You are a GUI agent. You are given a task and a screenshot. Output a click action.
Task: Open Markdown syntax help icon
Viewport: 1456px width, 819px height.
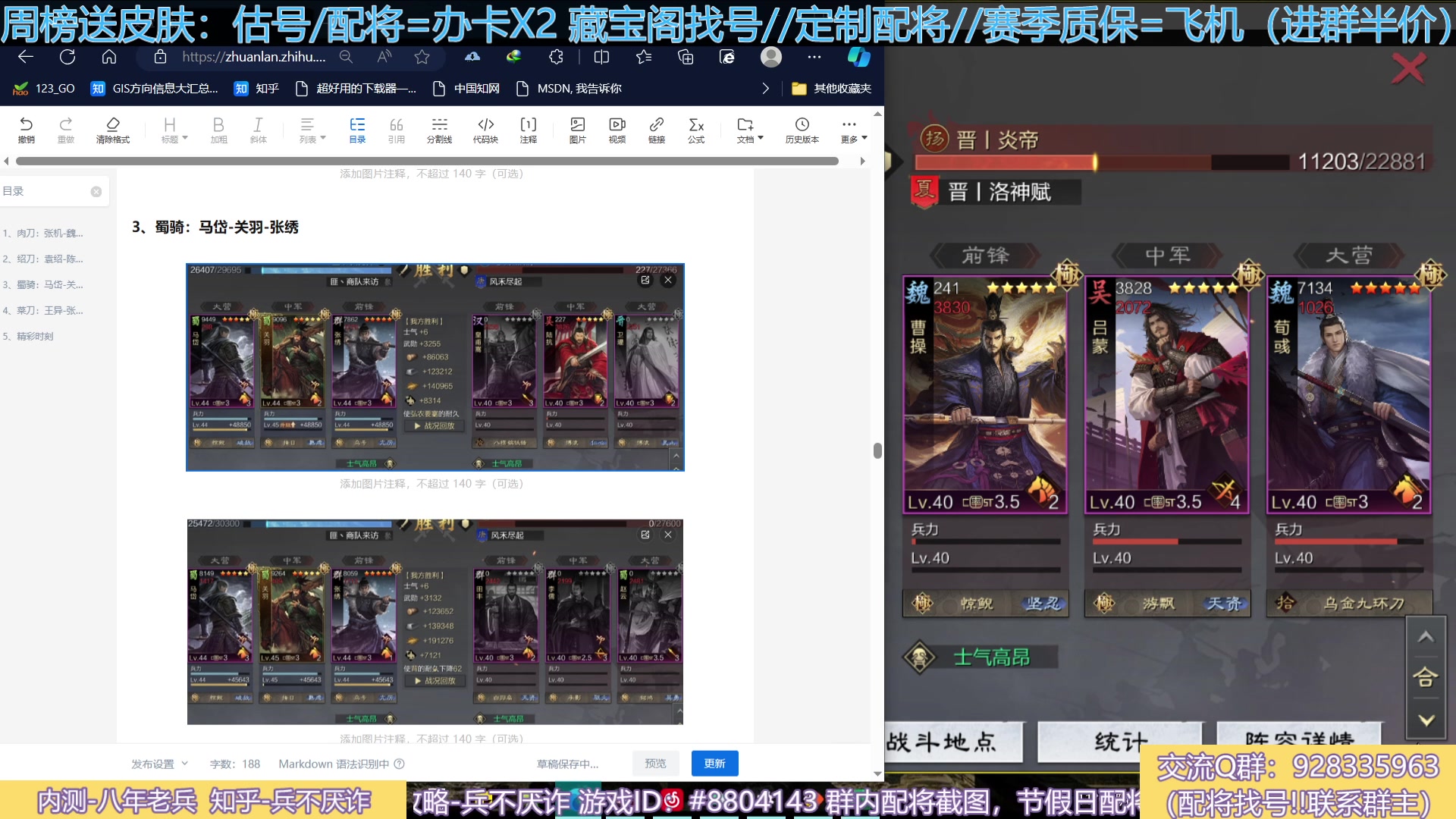(x=399, y=764)
